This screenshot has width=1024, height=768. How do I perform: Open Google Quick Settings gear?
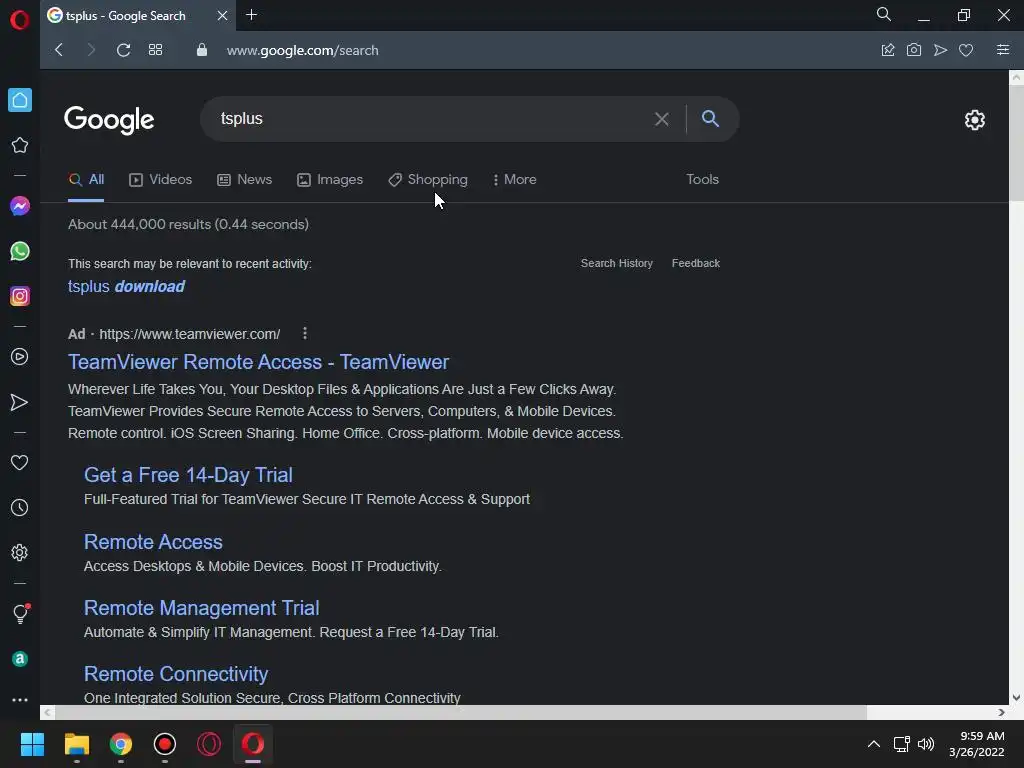click(x=974, y=120)
